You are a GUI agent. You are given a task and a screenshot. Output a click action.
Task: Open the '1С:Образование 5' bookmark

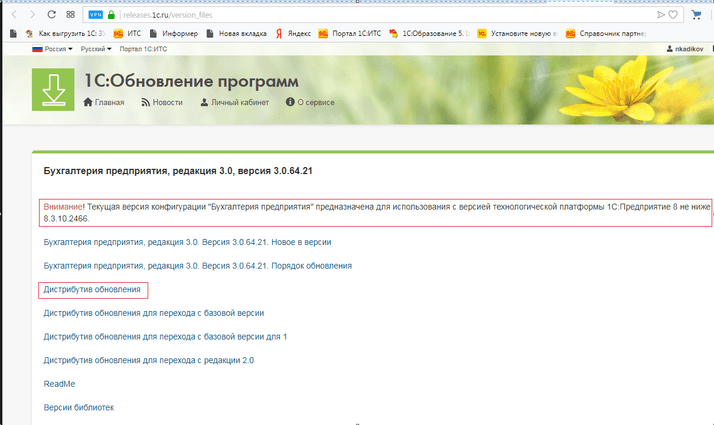point(429,33)
